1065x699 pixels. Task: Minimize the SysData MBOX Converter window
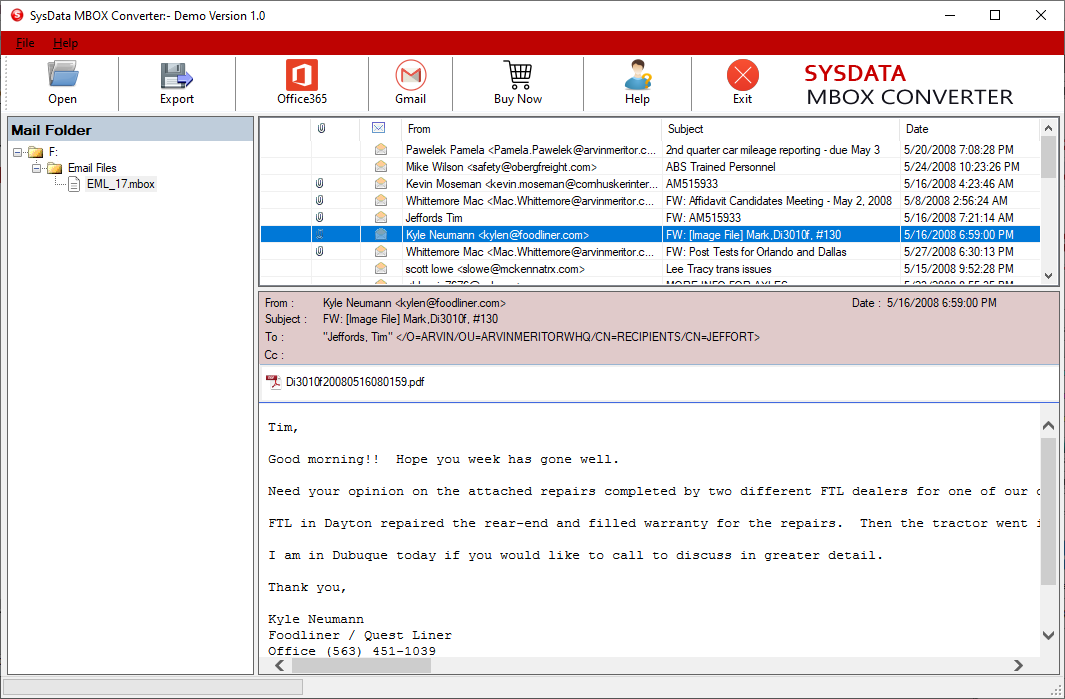[x=950, y=15]
